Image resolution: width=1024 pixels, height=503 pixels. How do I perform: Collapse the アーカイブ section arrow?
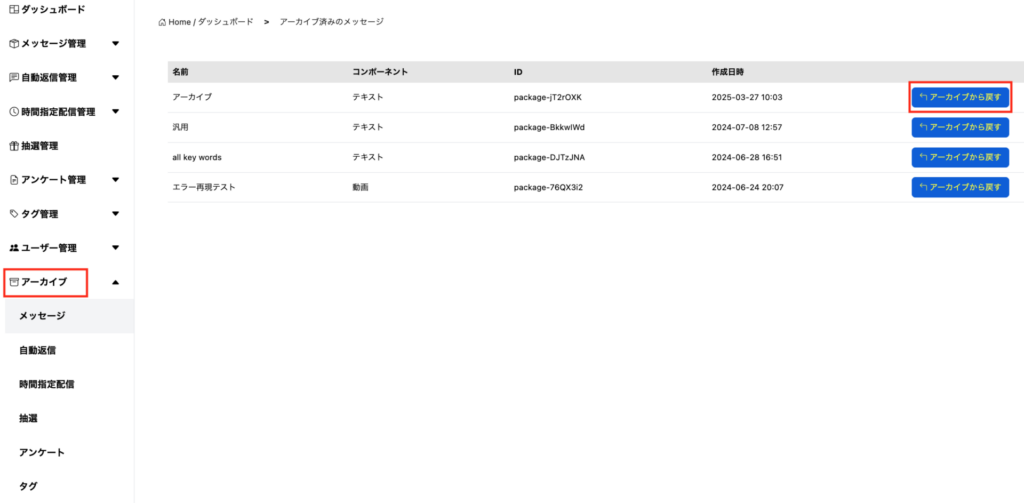[x=116, y=282]
